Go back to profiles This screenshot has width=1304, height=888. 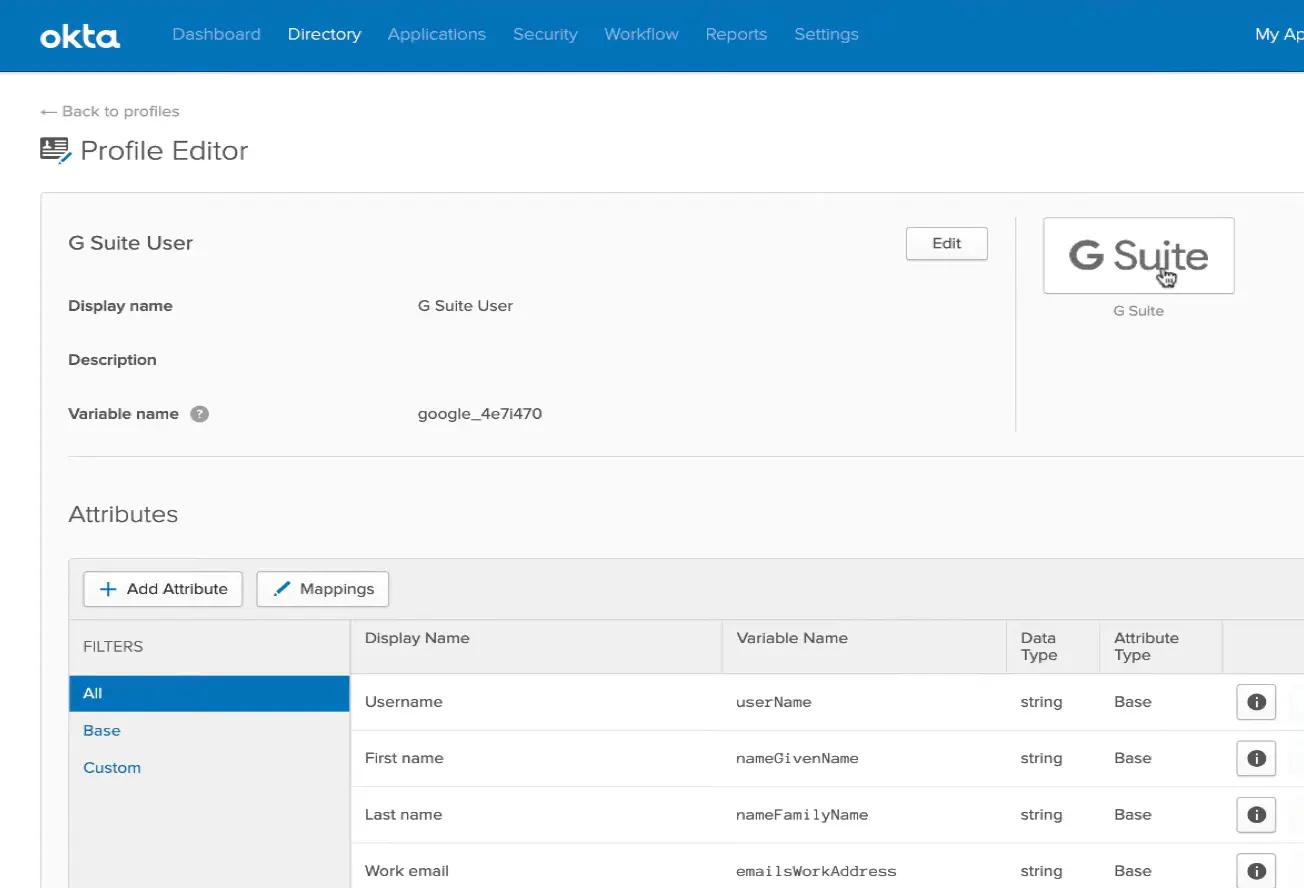tap(108, 111)
